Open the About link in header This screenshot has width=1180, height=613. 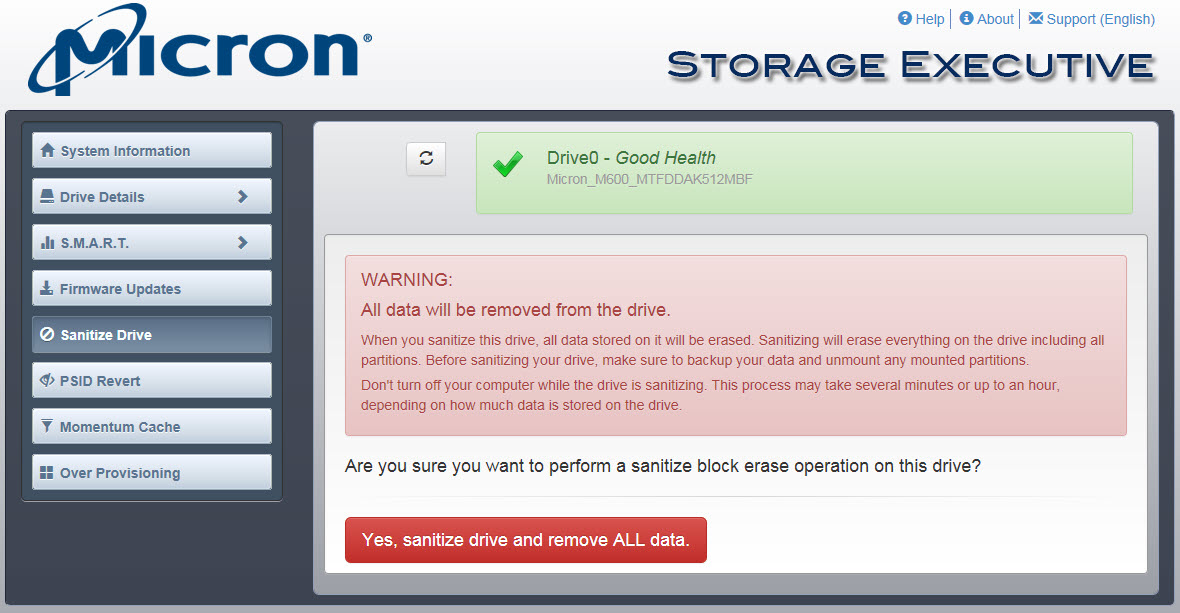[x=995, y=19]
